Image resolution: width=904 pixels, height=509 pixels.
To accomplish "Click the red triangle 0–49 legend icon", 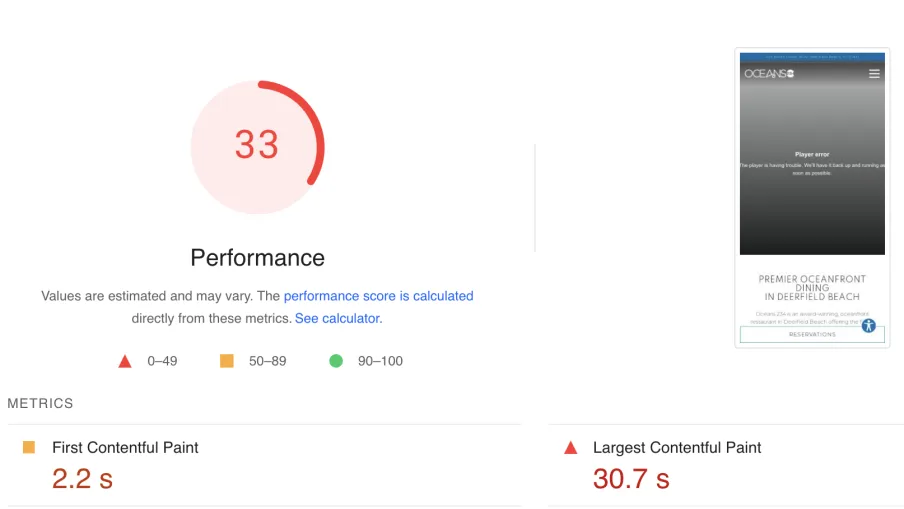I will (x=125, y=361).
